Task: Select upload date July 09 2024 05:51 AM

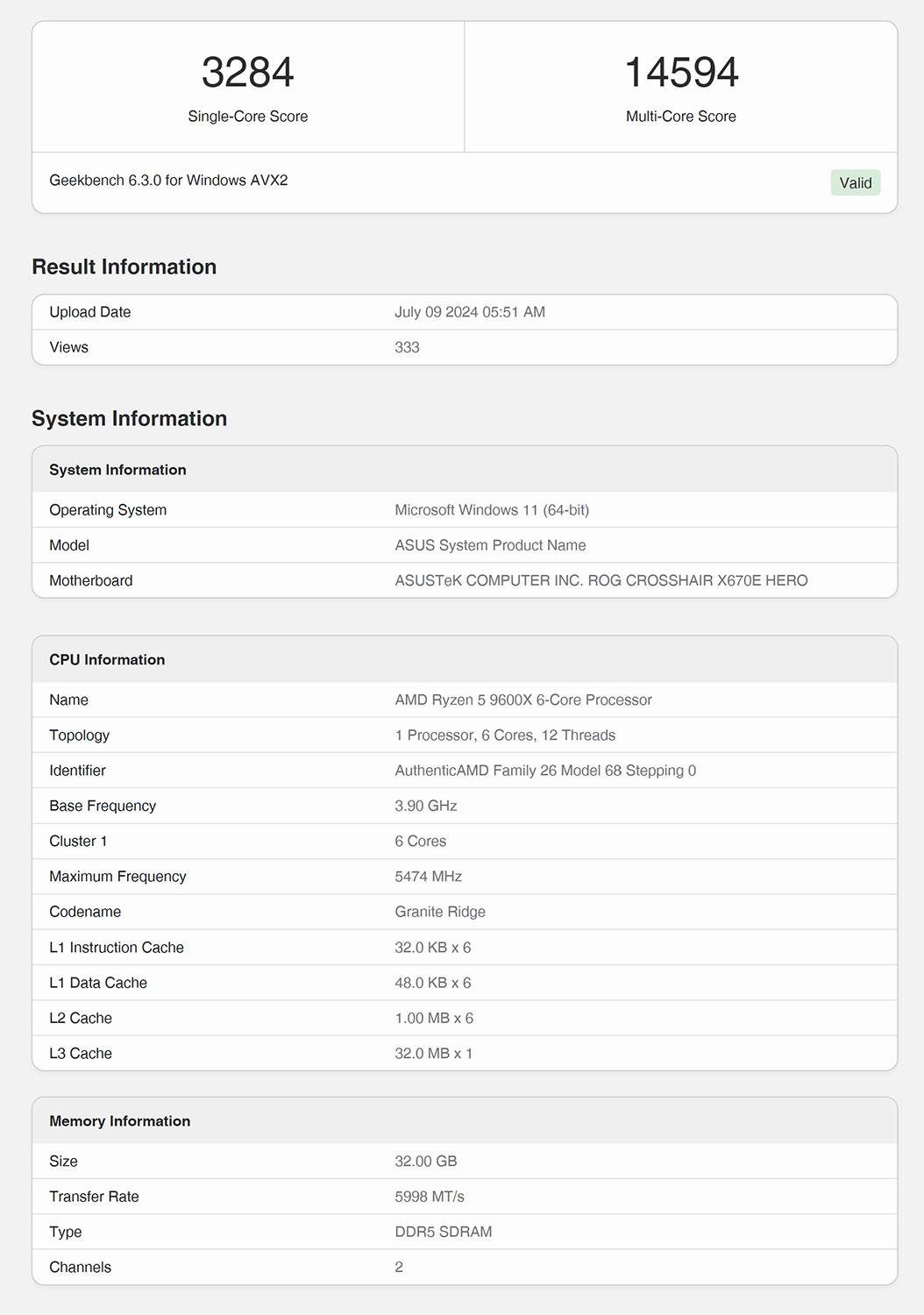Action: click(x=470, y=312)
